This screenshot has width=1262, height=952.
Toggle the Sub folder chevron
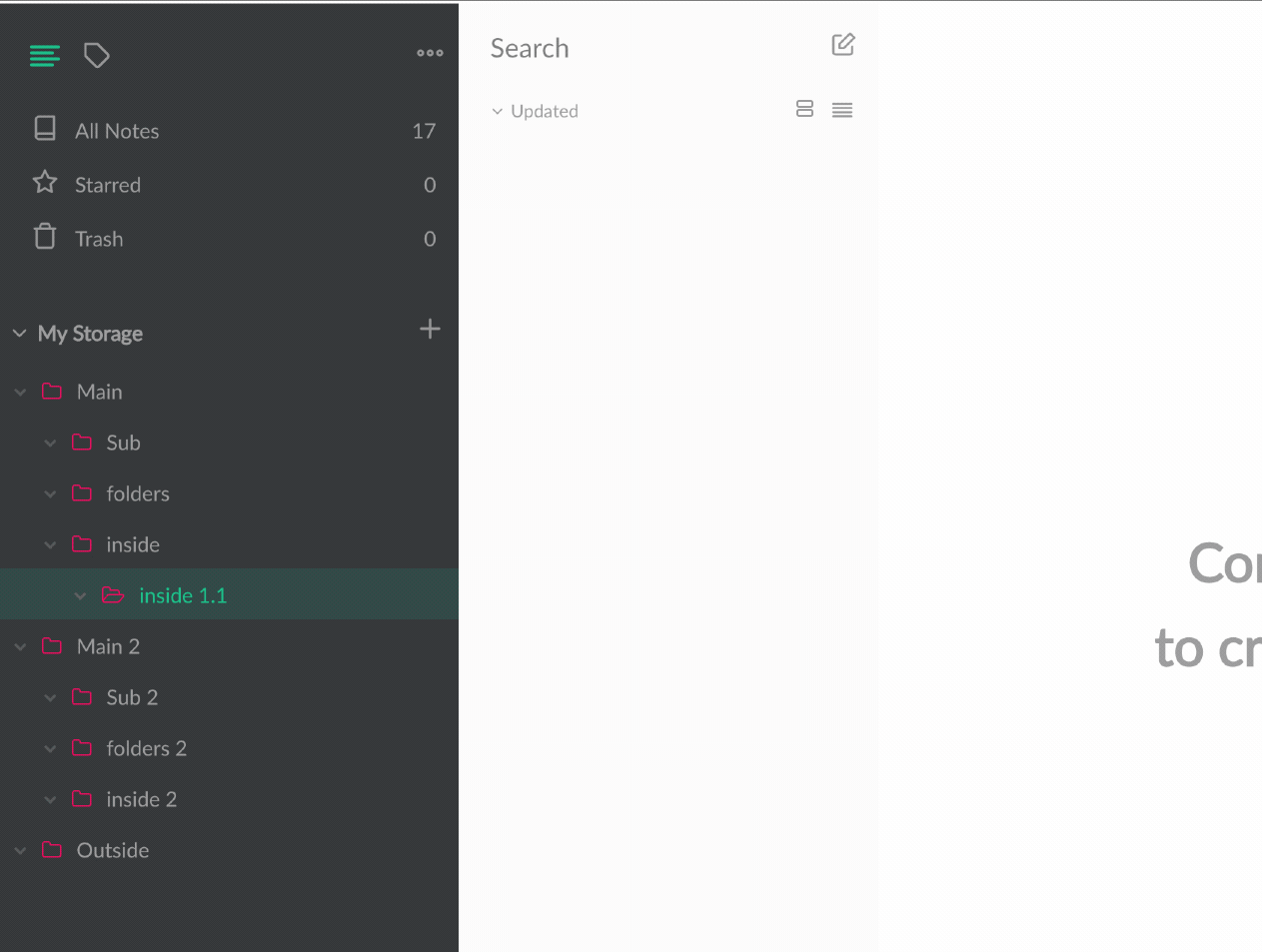tap(50, 444)
